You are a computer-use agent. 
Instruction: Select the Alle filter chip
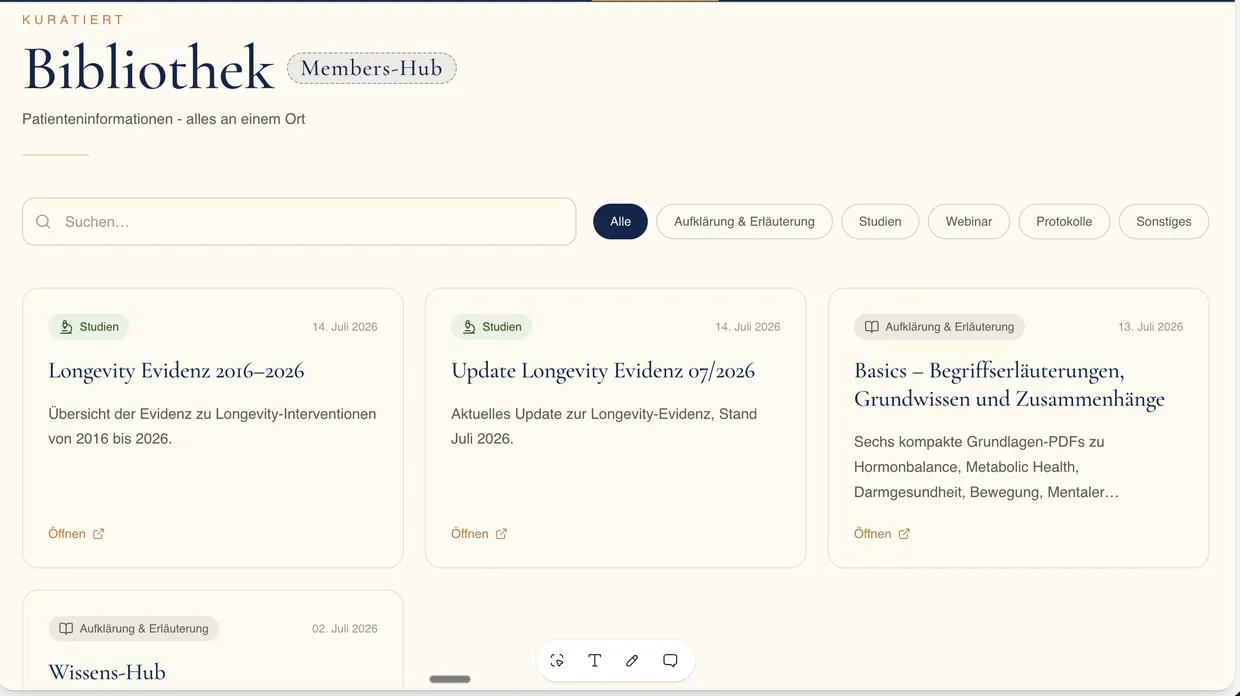pos(620,222)
